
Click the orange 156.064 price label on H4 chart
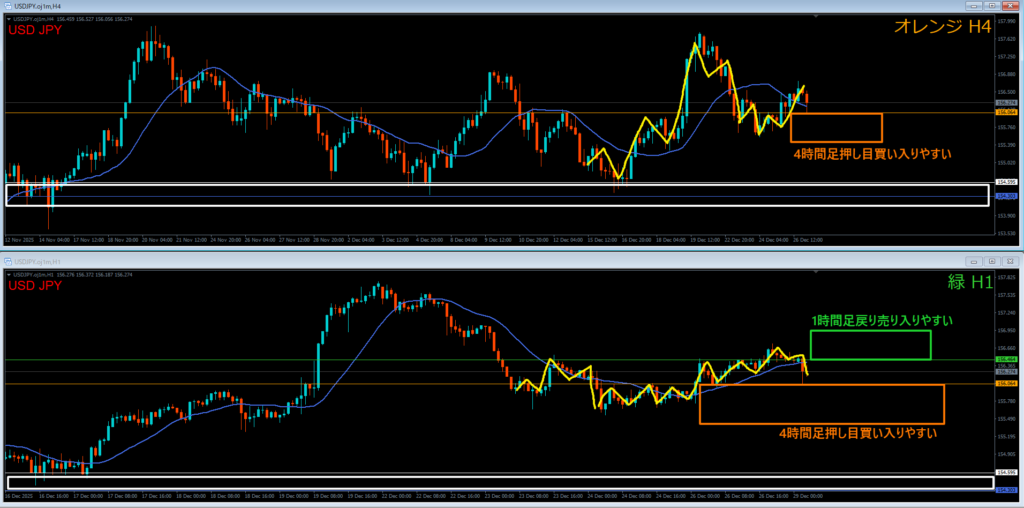click(x=1006, y=113)
